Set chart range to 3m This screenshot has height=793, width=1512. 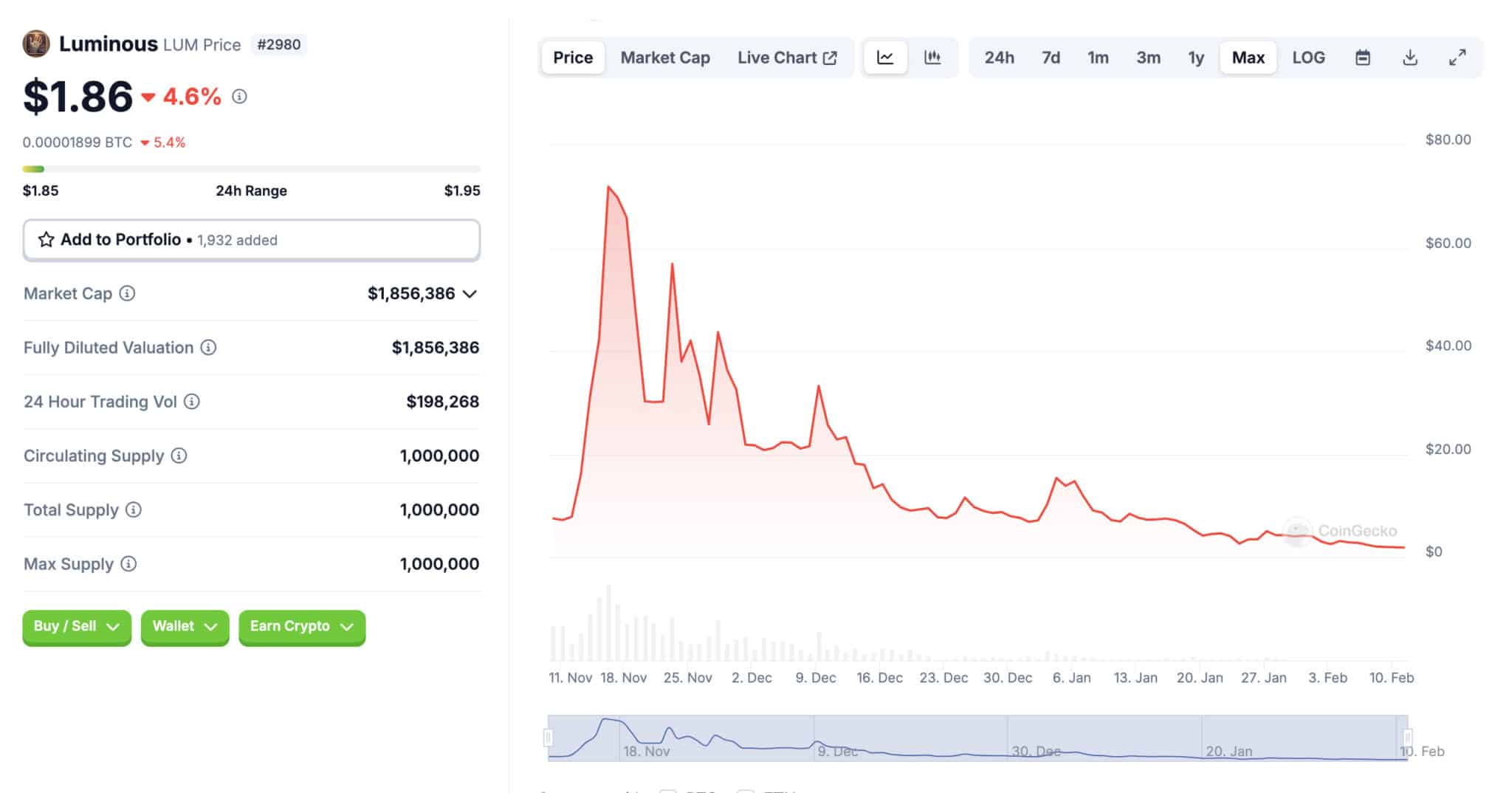tap(1148, 58)
